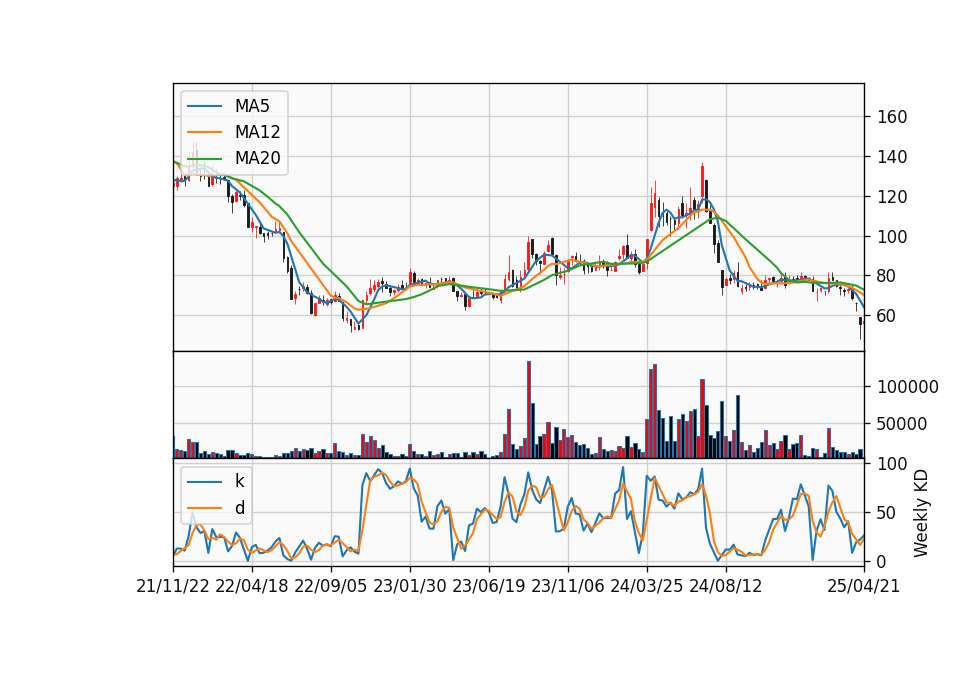This screenshot has height=690, width=960.
Task: Click the 50 KD axis label
Action: [x=887, y=512]
